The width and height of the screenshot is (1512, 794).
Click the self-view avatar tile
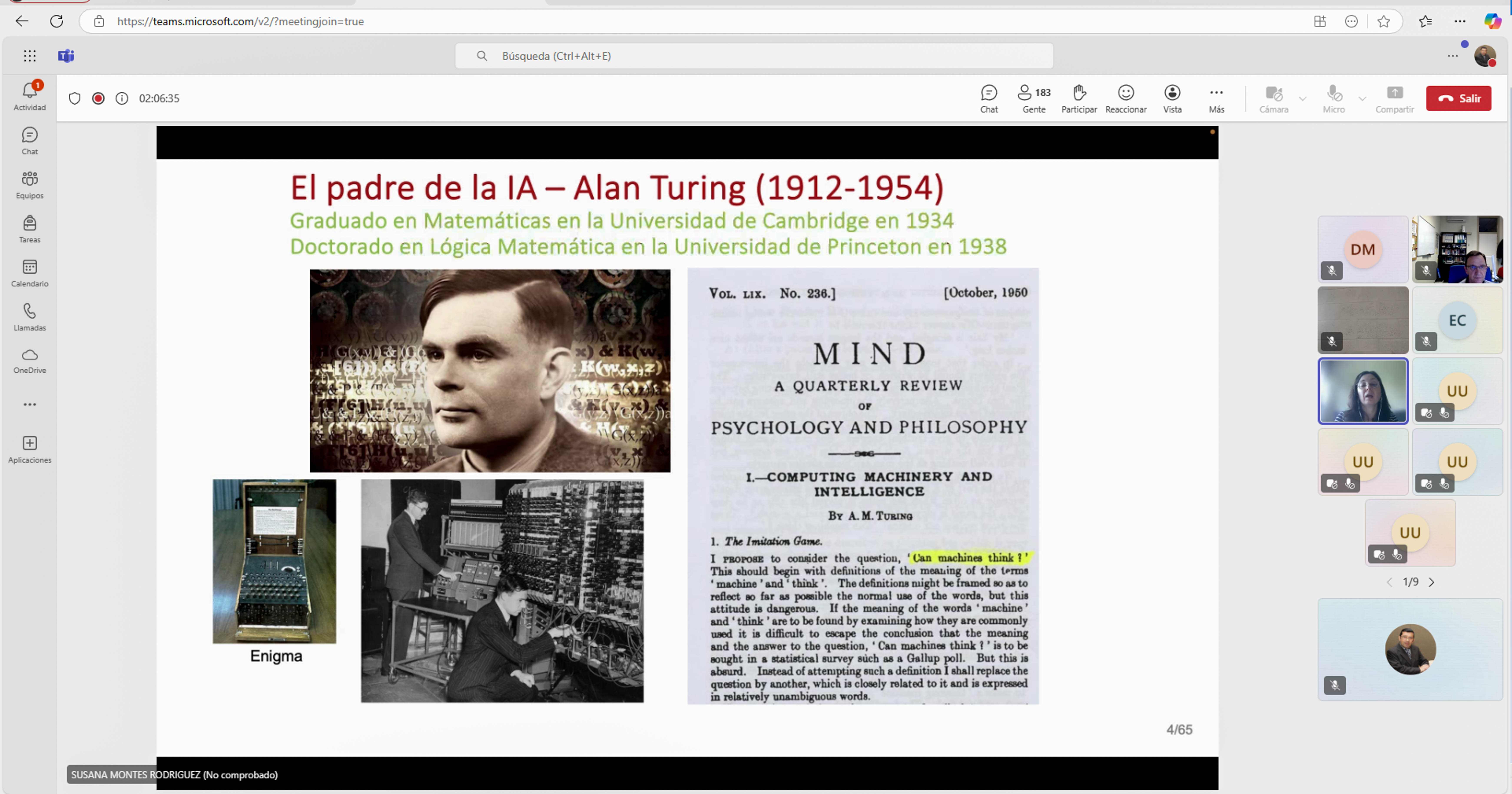pyautogui.click(x=1411, y=649)
